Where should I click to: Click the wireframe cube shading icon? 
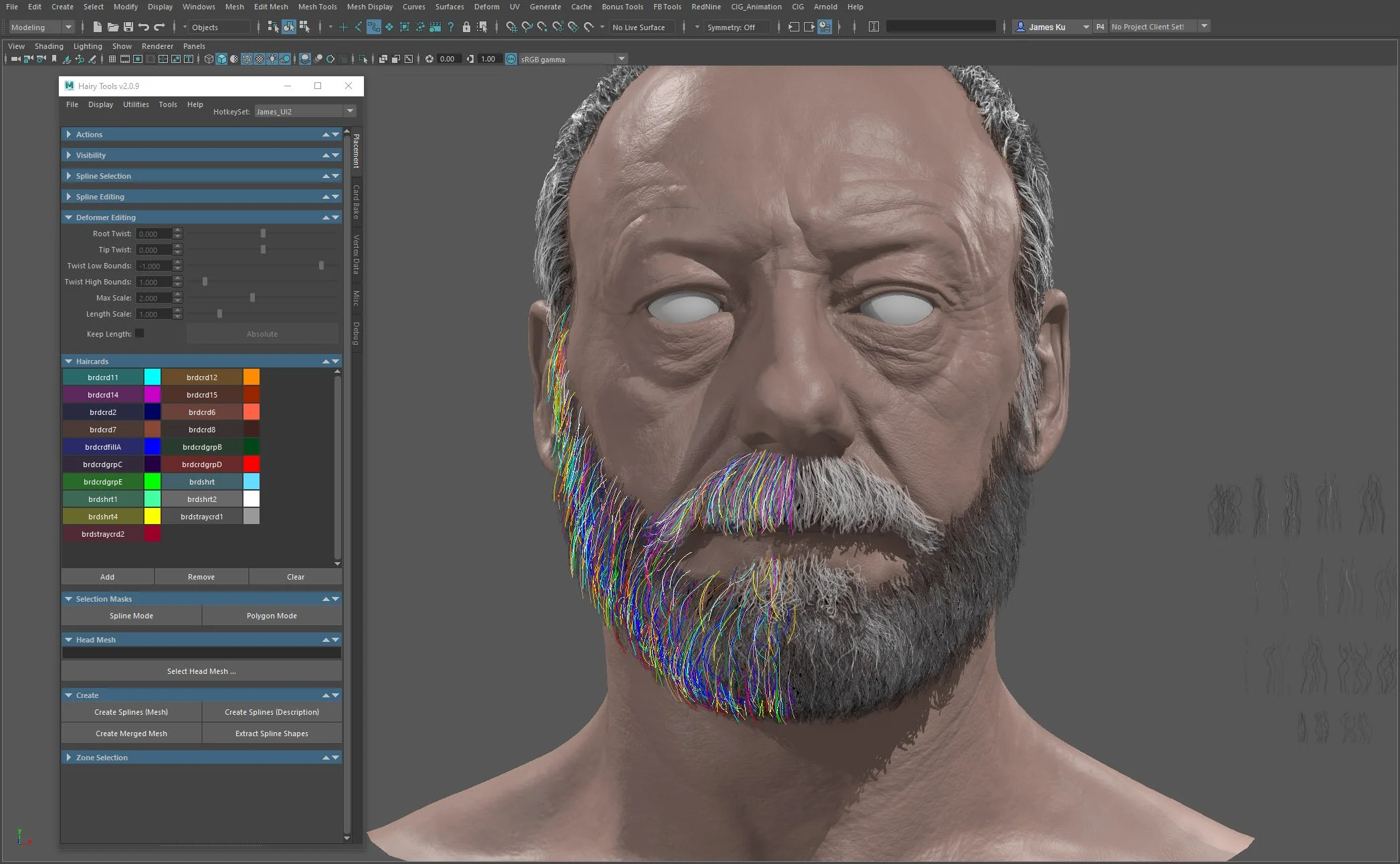pos(209,59)
